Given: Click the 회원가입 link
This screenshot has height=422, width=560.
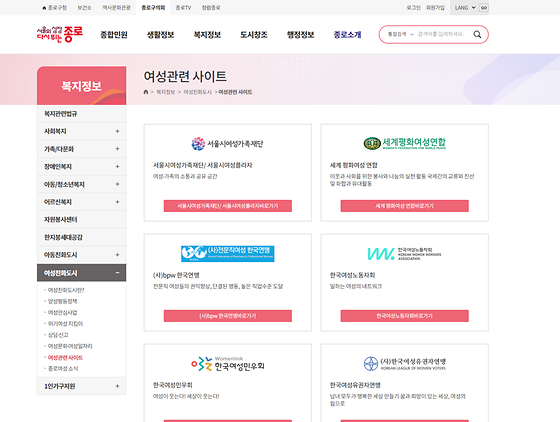Looking at the screenshot, I should pos(435,7).
